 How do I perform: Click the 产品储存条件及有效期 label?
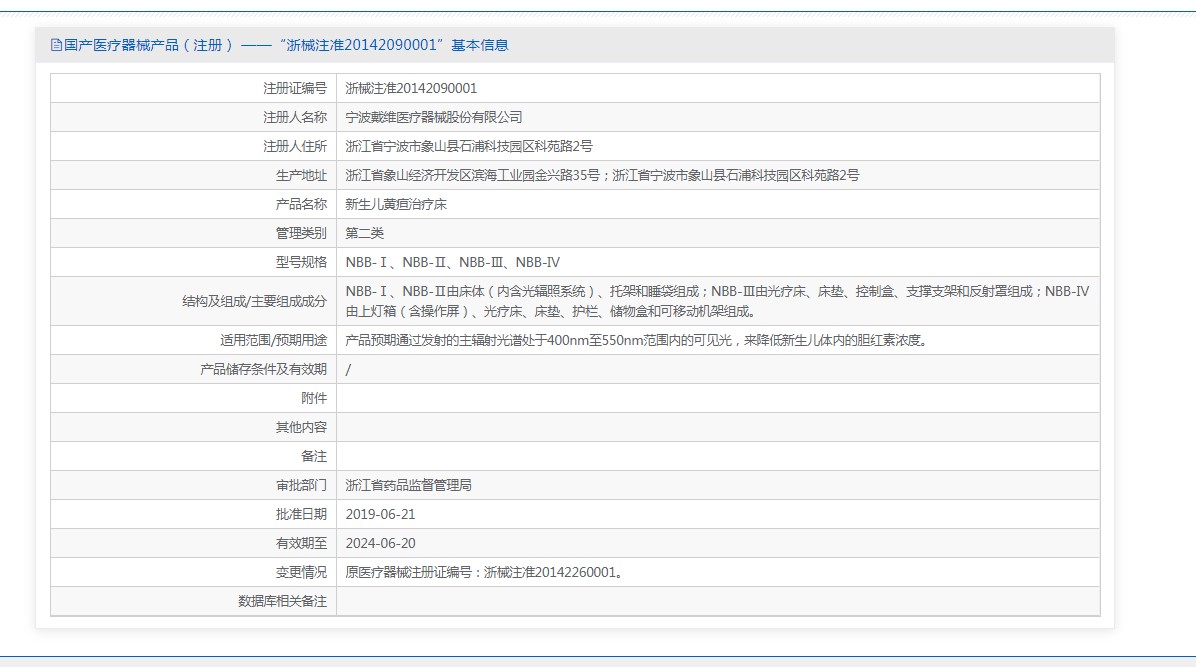click(x=264, y=369)
